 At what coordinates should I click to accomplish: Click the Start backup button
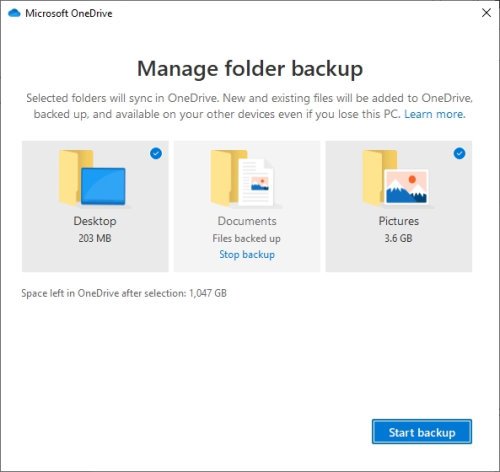click(422, 432)
